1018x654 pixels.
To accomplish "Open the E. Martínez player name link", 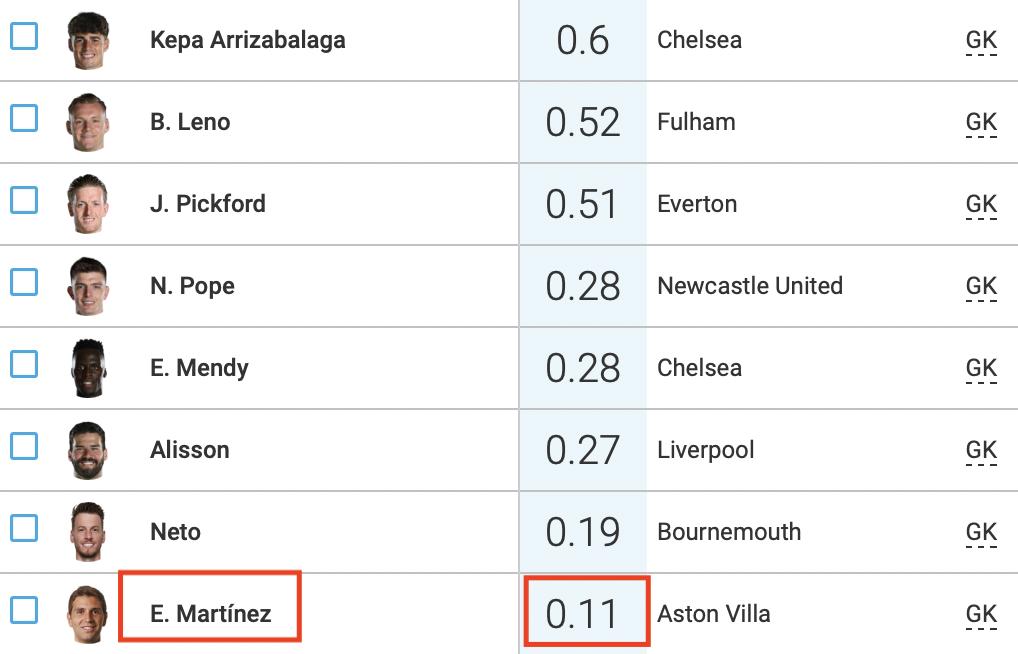I will tap(210, 614).
